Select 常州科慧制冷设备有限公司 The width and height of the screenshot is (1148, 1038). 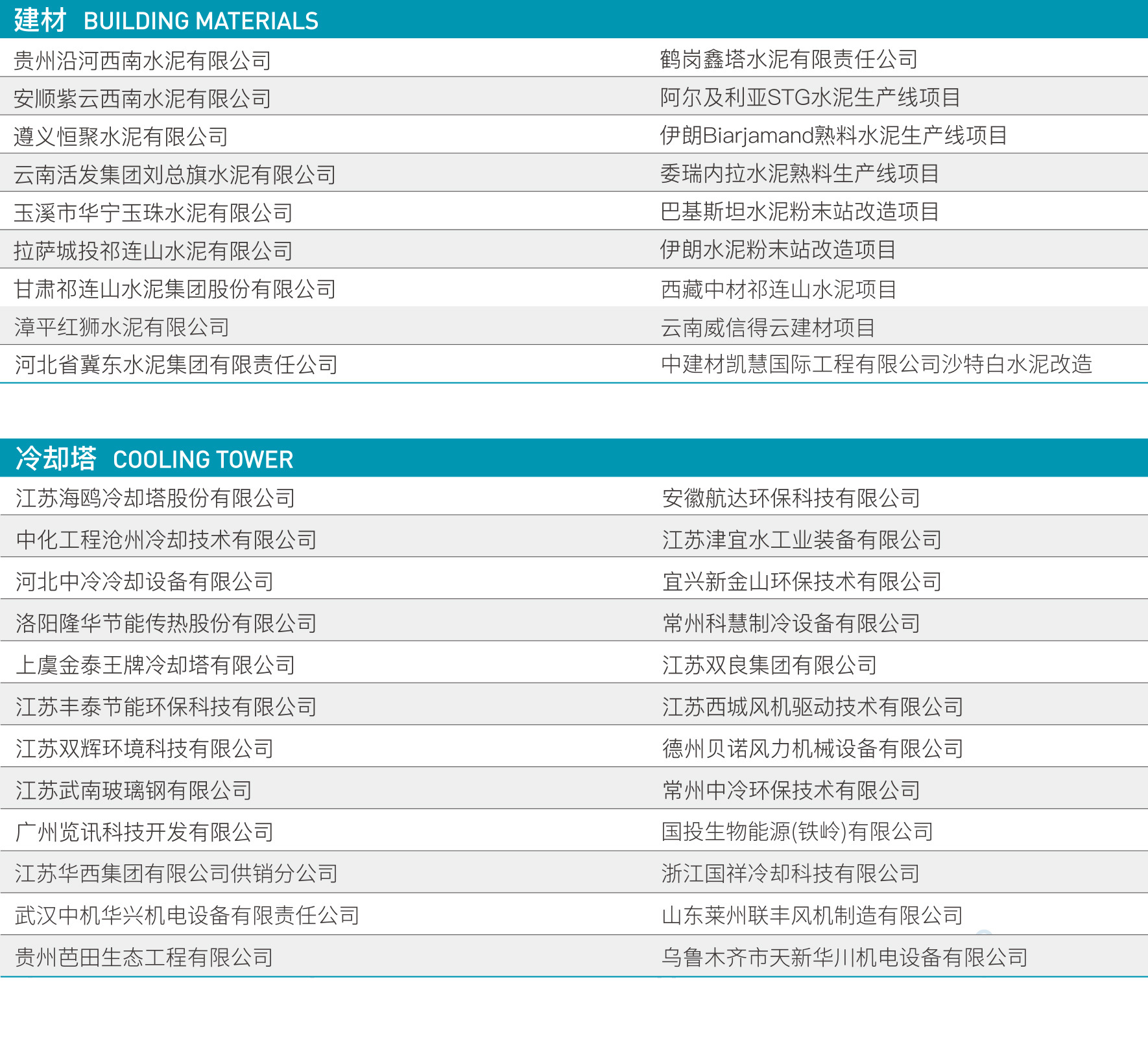point(791,623)
